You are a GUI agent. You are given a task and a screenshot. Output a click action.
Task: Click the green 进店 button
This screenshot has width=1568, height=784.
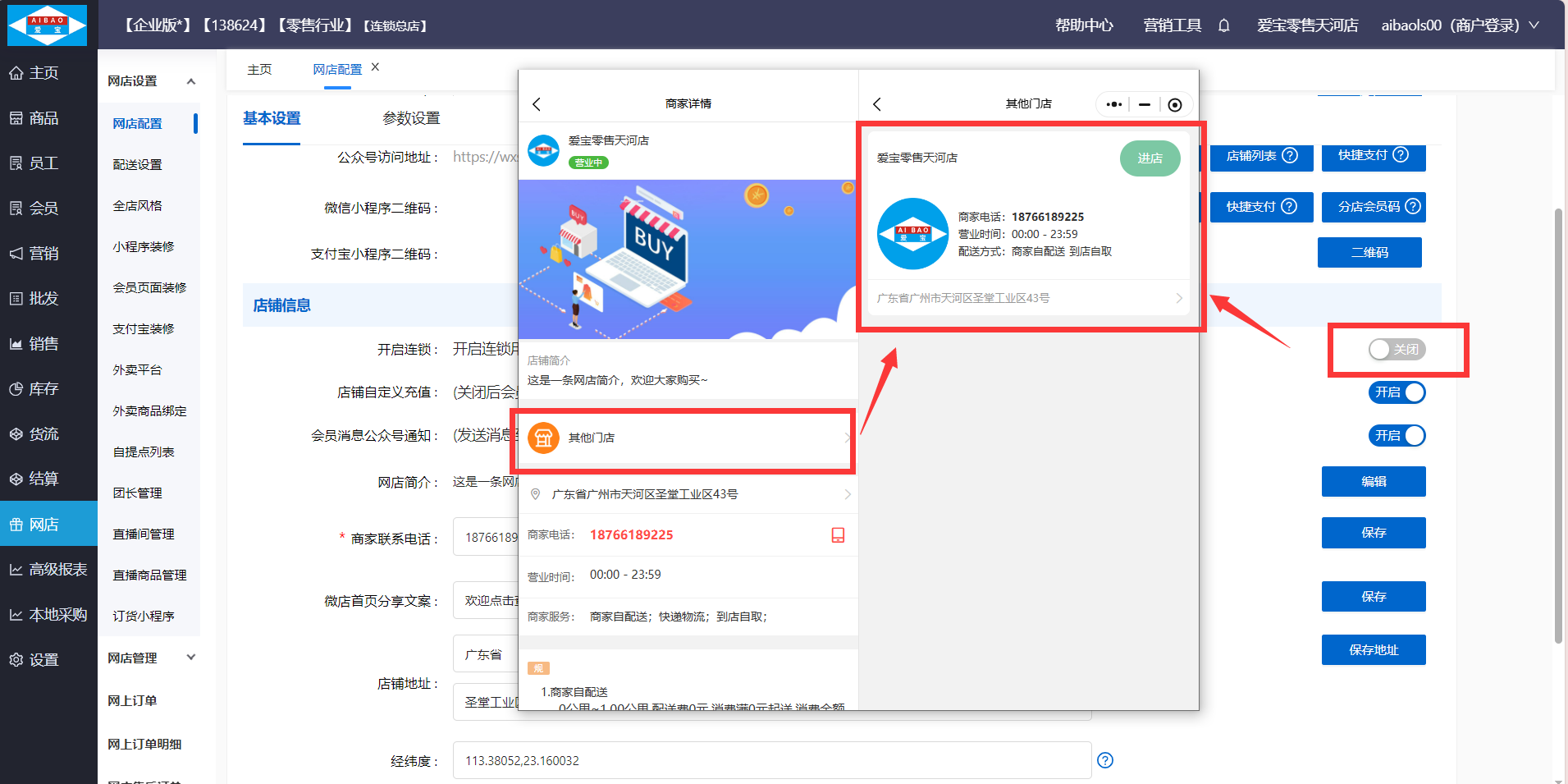[1150, 158]
